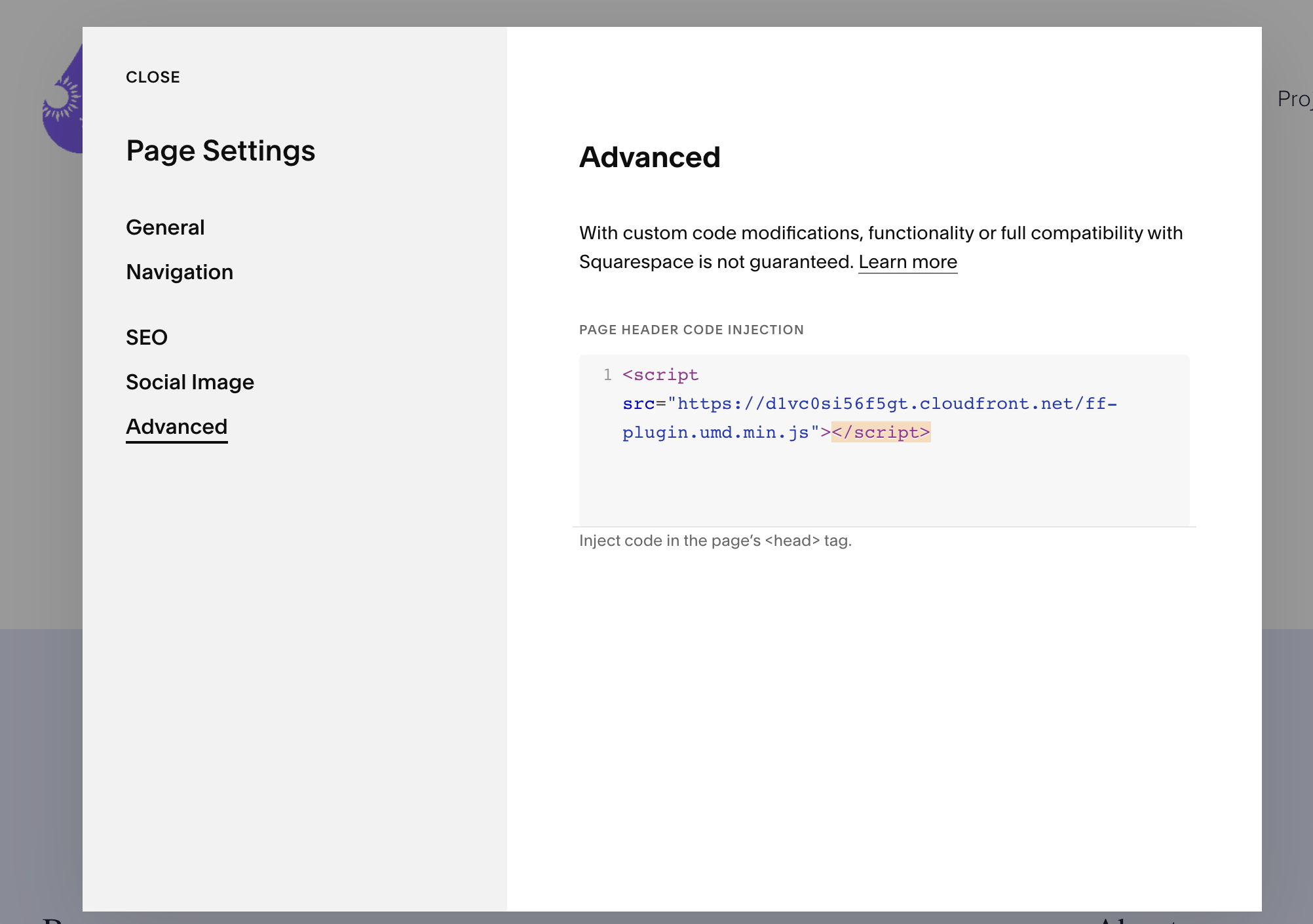
Task: Click the opening script tag on line 1
Action: [x=660, y=375]
